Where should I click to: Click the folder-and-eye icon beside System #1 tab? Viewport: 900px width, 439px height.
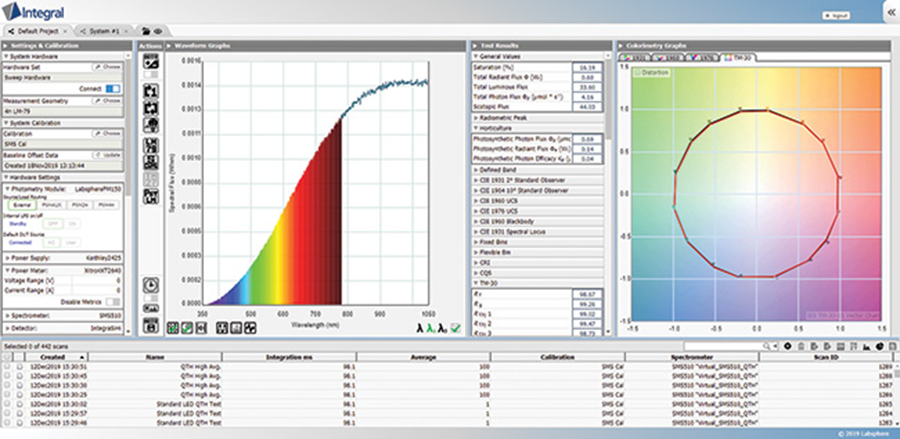click(152, 30)
